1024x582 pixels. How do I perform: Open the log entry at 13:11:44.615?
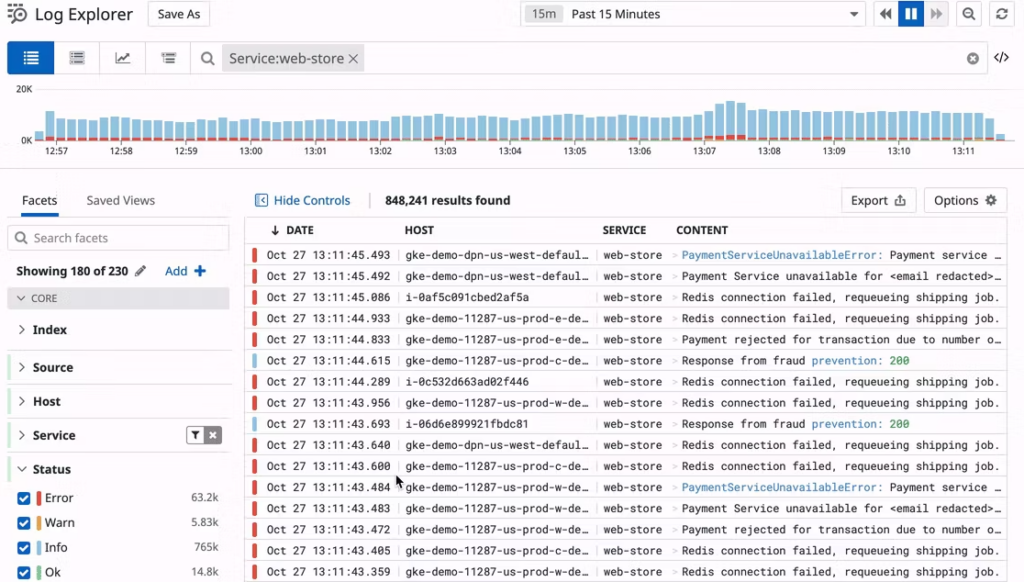point(626,361)
